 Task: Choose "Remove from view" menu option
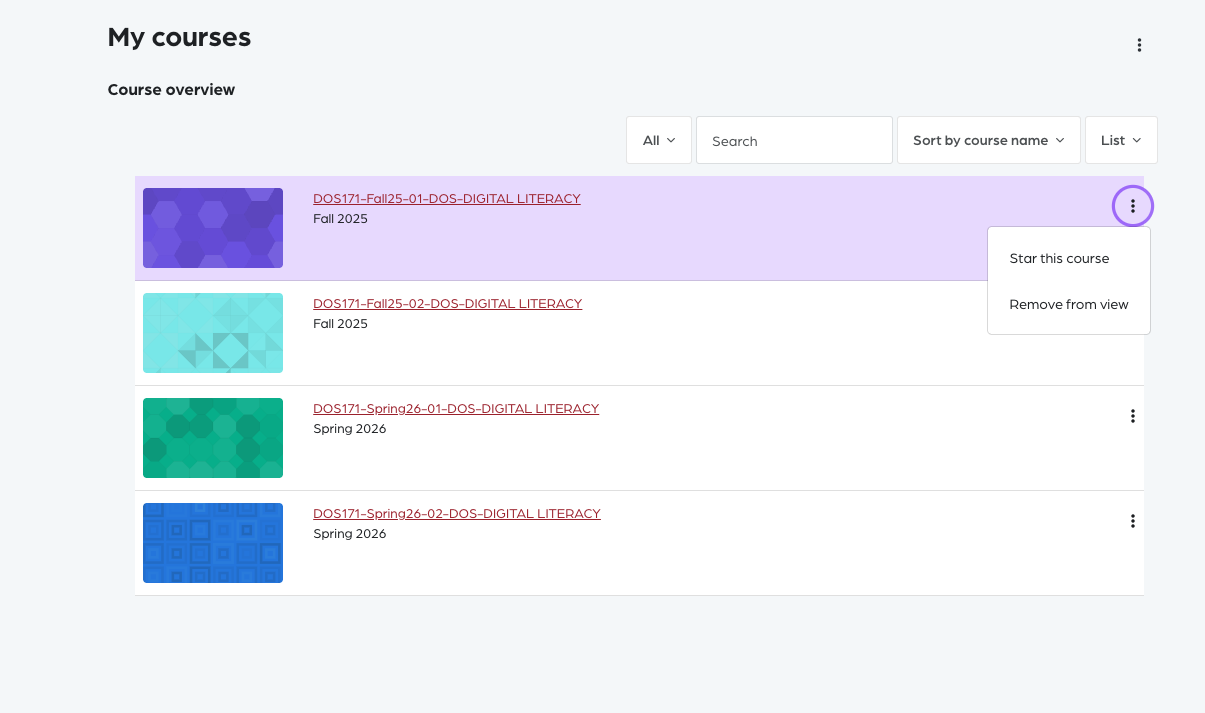1069,304
